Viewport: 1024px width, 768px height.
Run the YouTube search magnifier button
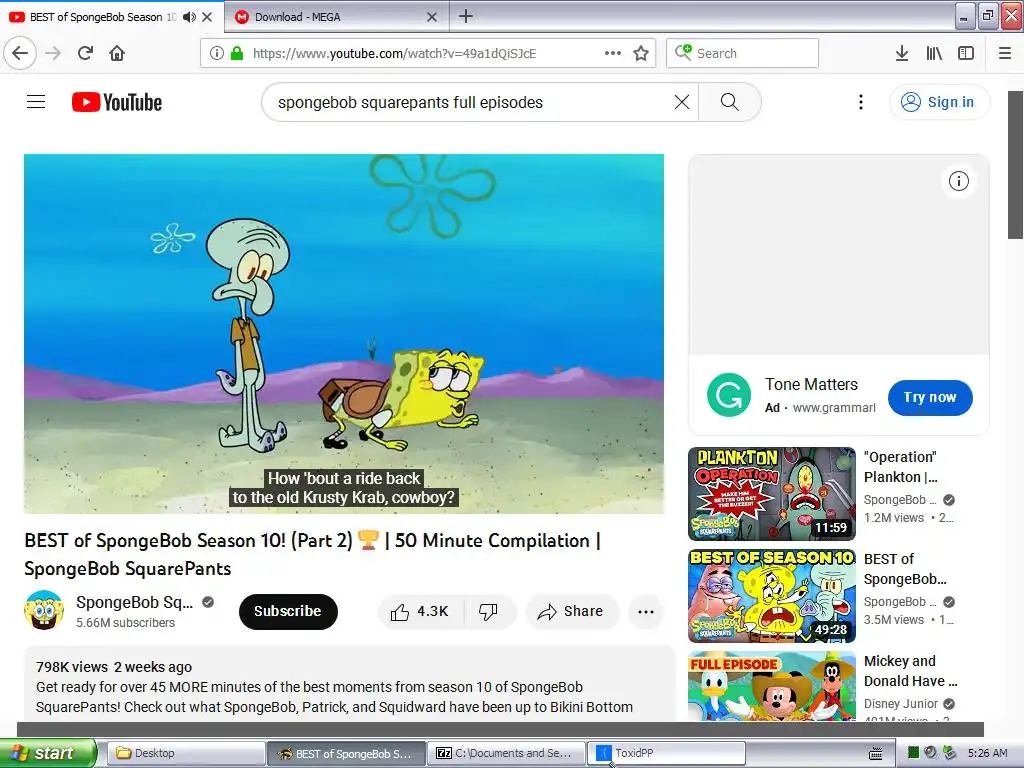[729, 103]
